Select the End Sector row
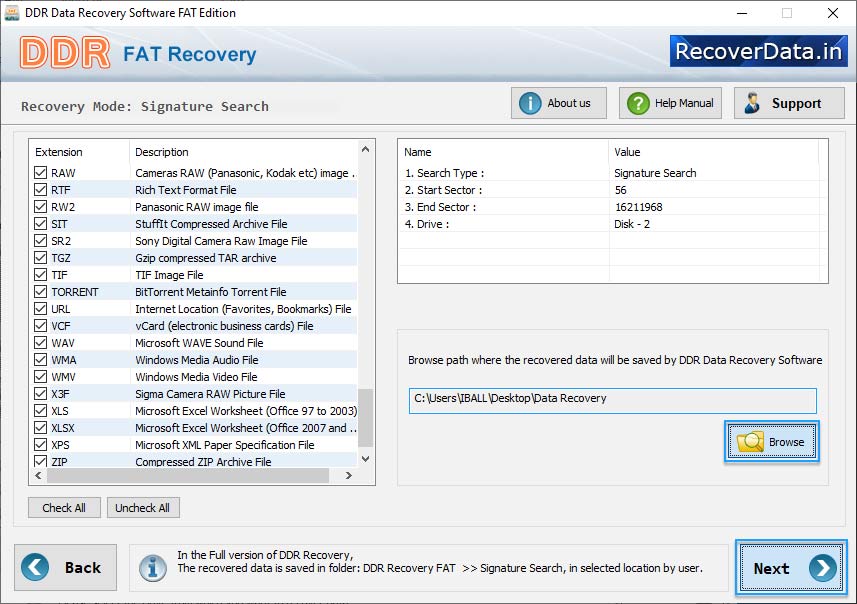857x604 pixels. [x=609, y=207]
